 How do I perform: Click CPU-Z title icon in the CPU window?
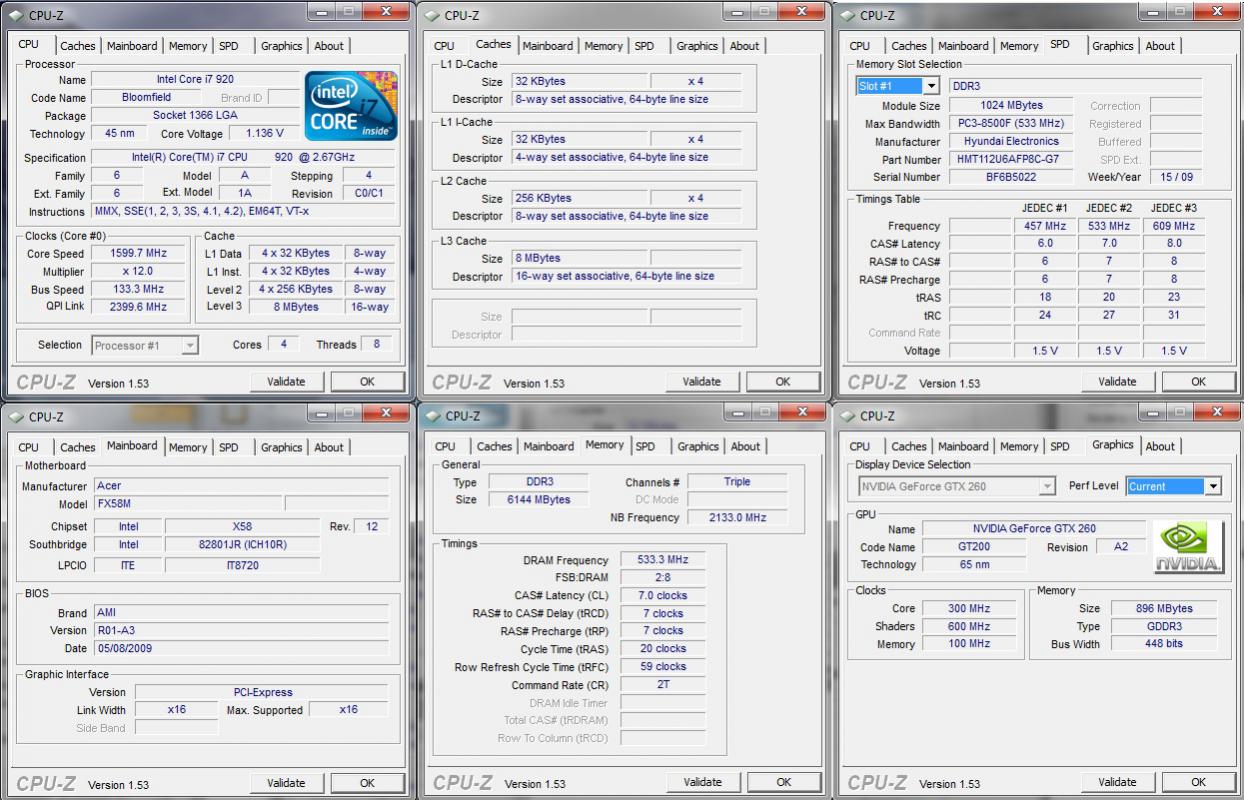pos(17,16)
